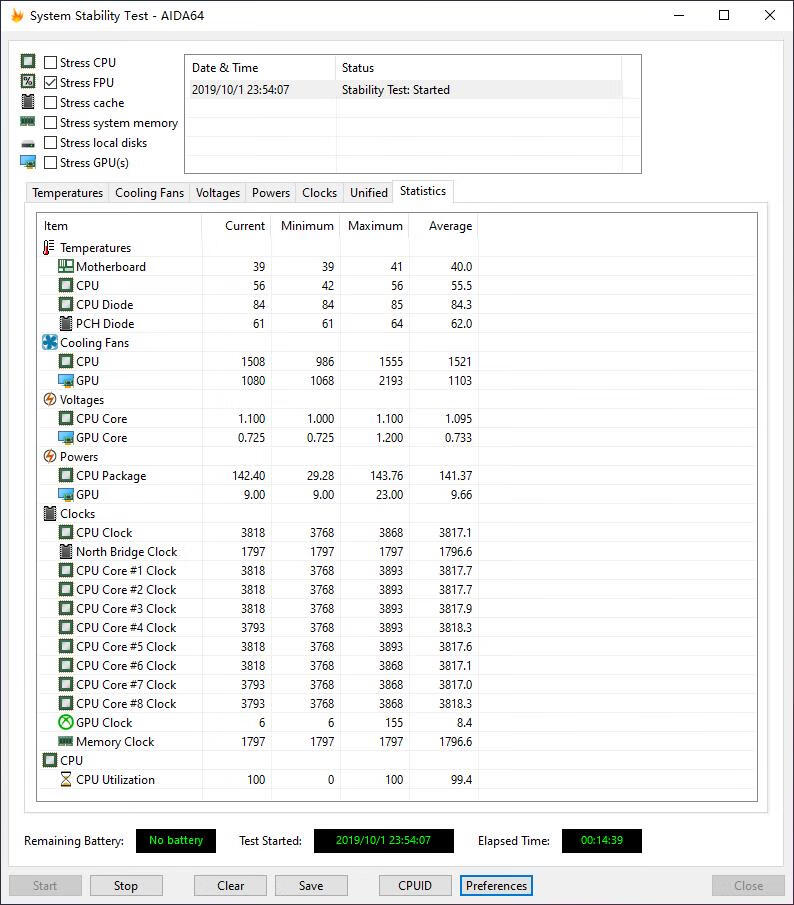Click the Date & Time log column header

point(260,68)
